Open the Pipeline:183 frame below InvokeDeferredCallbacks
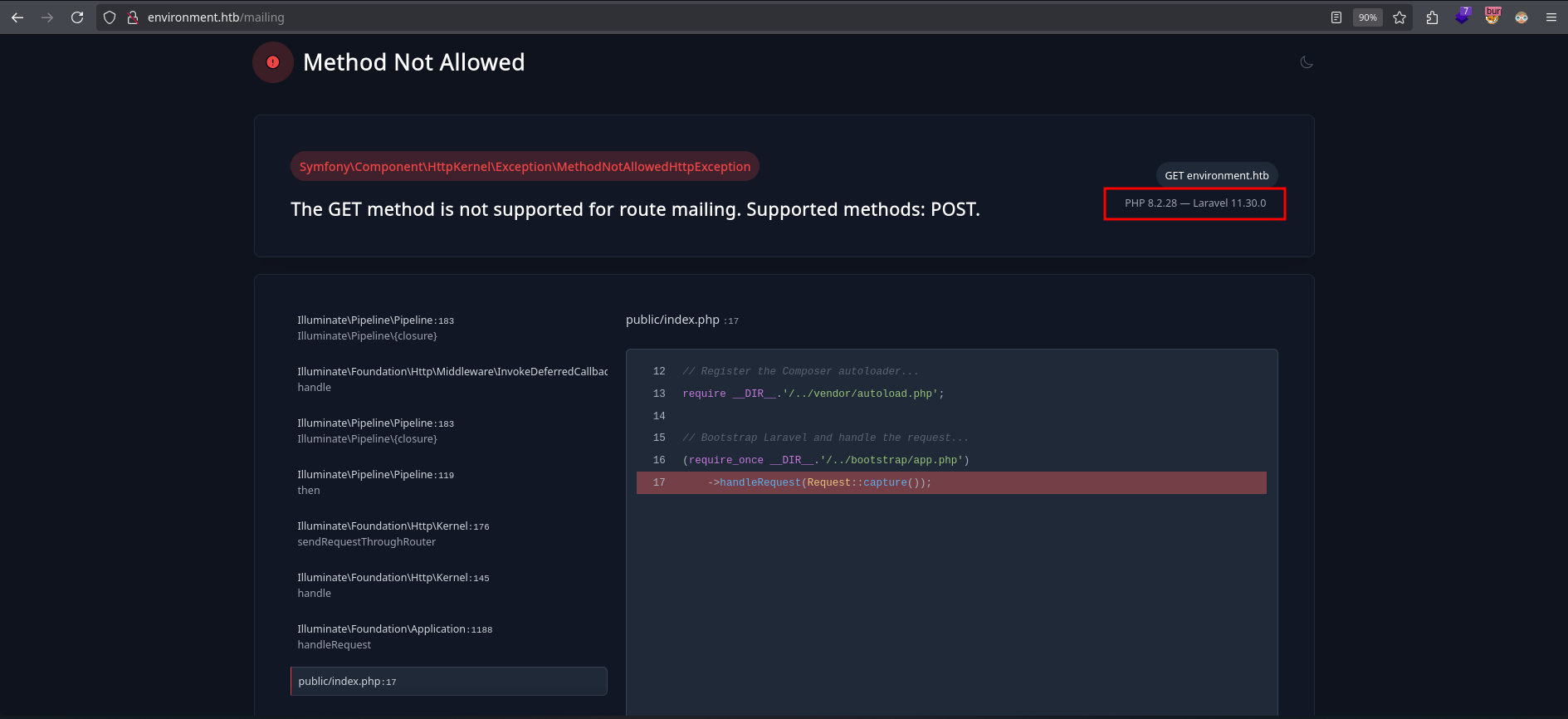1568x719 pixels. click(x=449, y=431)
